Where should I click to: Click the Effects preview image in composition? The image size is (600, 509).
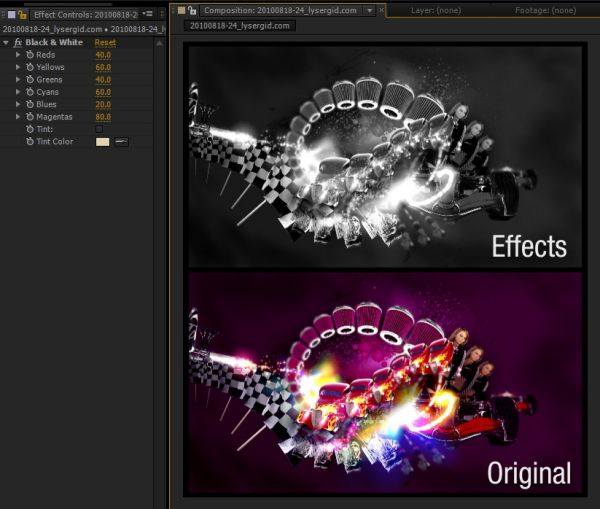tap(385, 156)
